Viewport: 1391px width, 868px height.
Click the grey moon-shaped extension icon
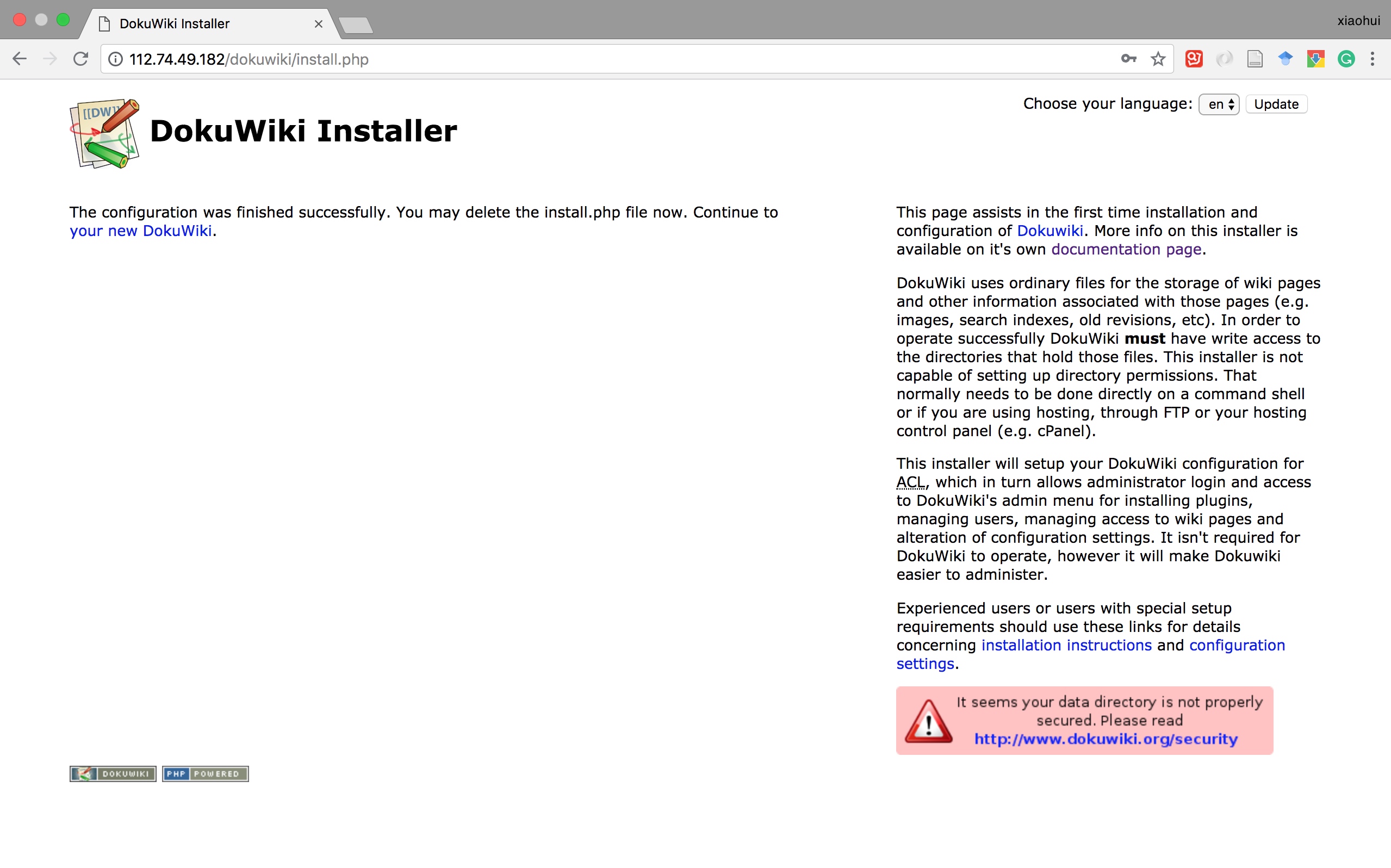[1224, 59]
